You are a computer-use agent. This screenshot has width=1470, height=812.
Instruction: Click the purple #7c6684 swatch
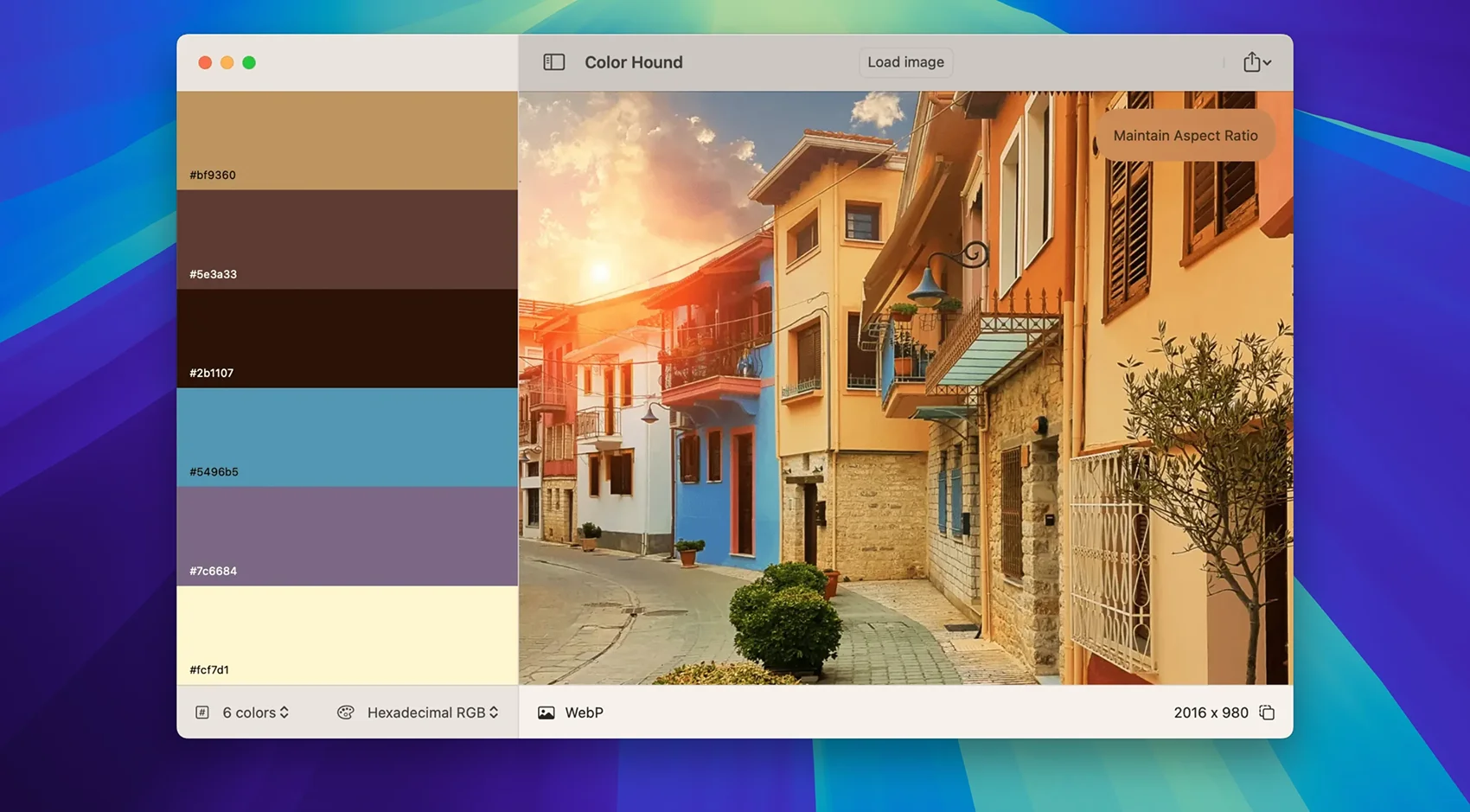pos(347,535)
